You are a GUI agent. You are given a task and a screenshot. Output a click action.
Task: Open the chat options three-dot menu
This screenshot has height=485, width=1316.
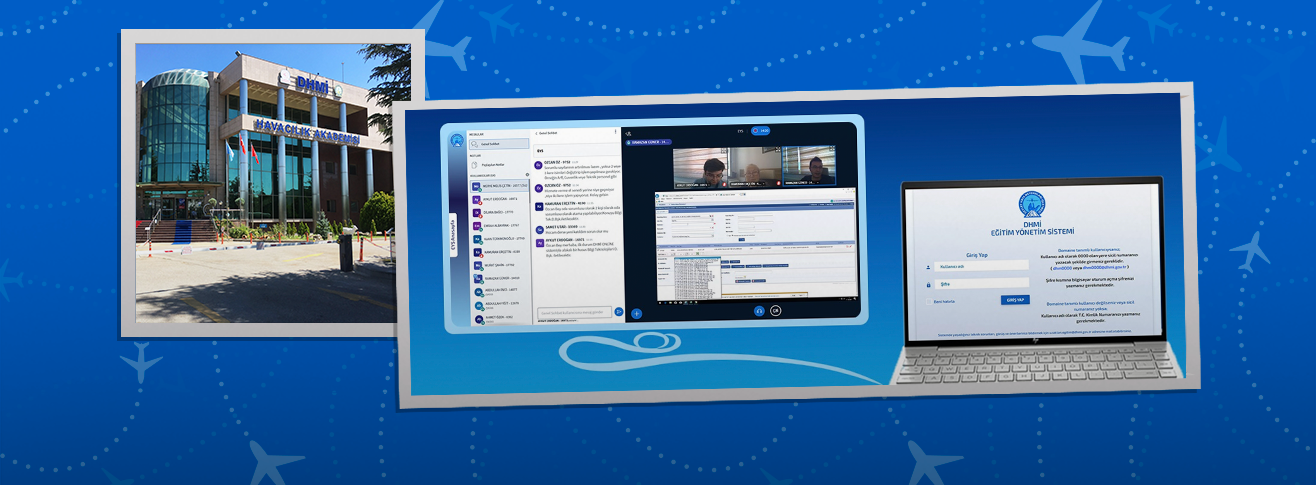point(615,132)
